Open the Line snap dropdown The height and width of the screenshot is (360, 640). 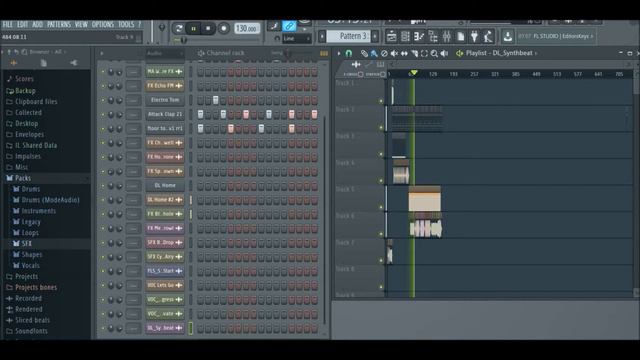pos(297,39)
